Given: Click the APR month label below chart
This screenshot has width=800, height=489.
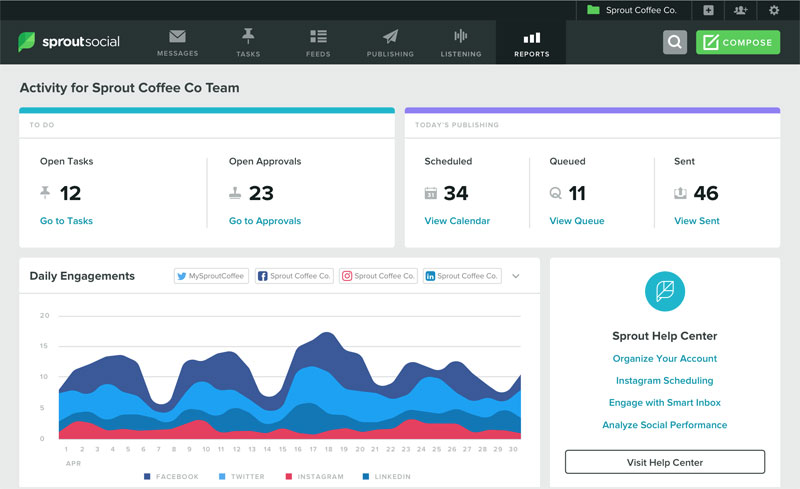Looking at the screenshot, I should click(73, 463).
